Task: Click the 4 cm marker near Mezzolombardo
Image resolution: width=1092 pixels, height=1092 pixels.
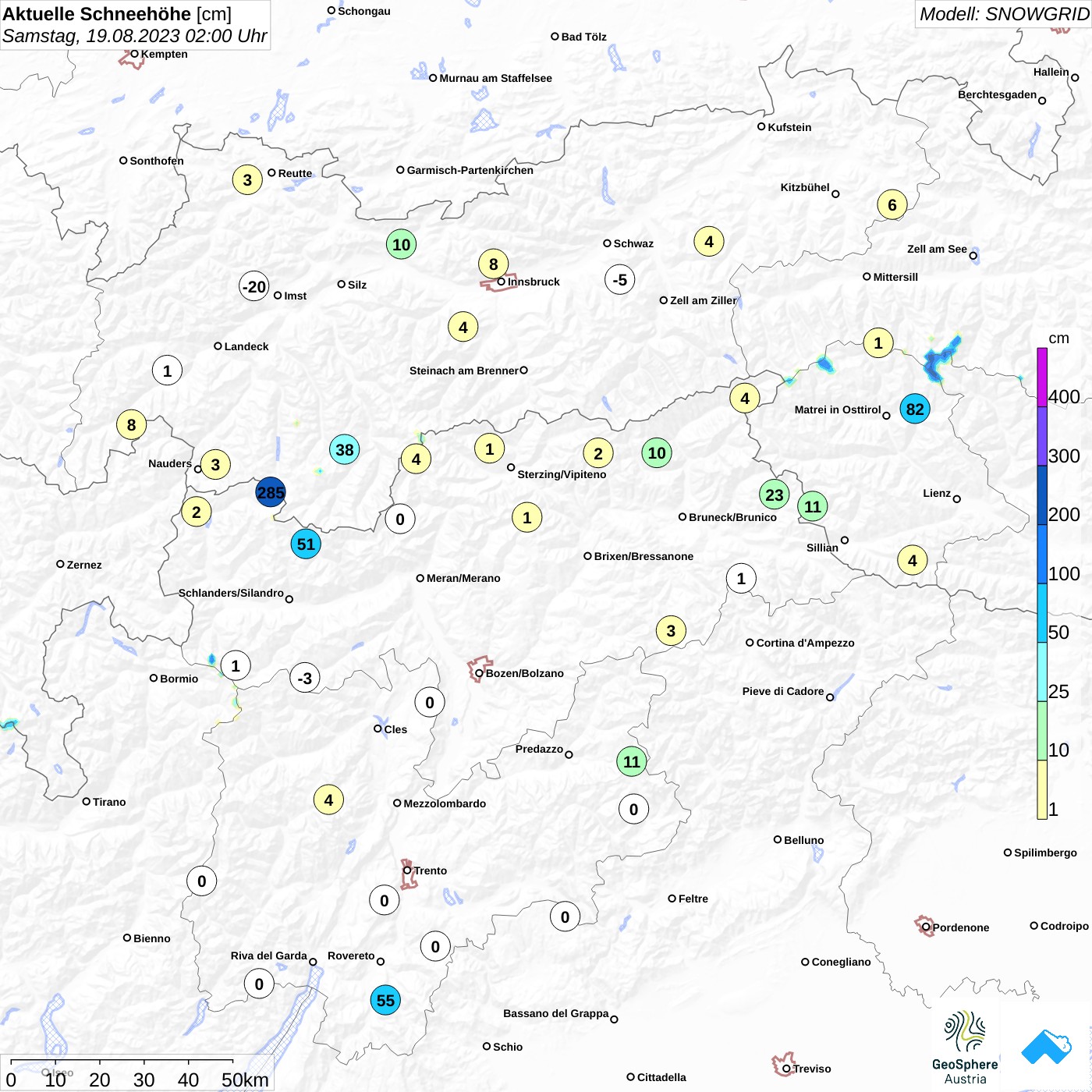Action: 328,799
